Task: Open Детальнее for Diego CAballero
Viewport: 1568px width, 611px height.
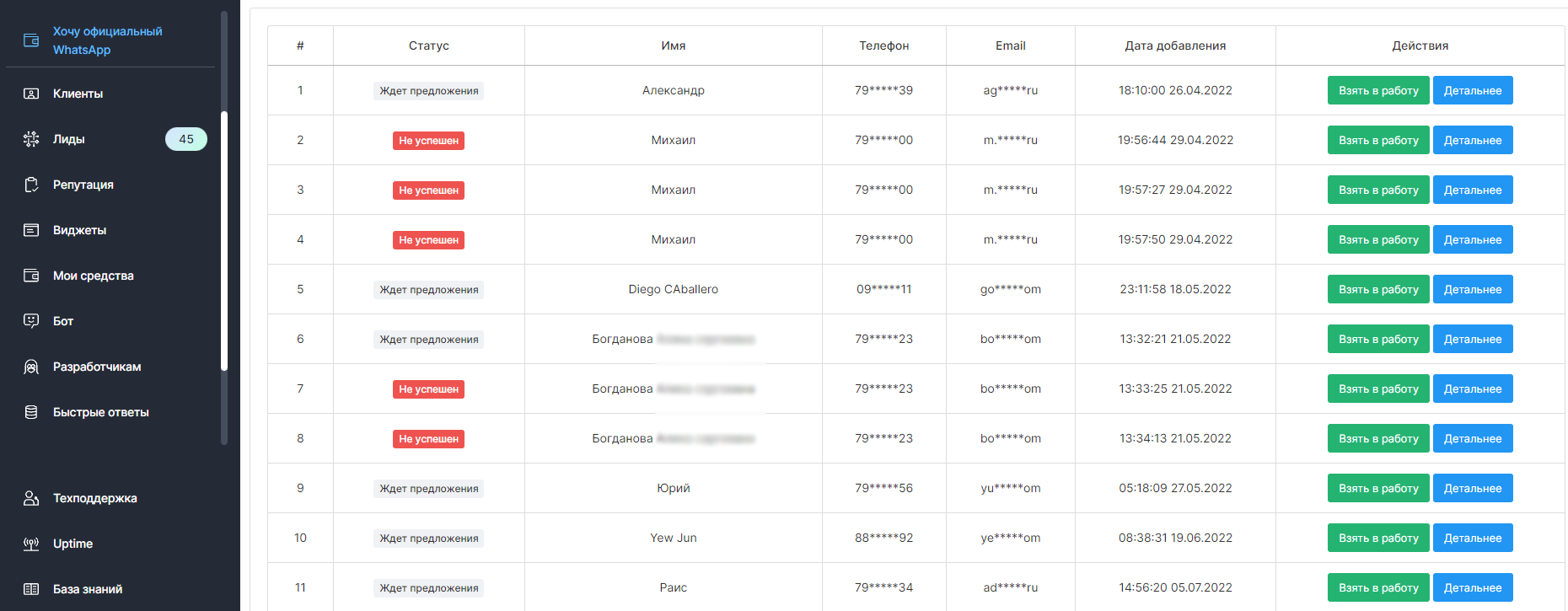Action: 1472,289
